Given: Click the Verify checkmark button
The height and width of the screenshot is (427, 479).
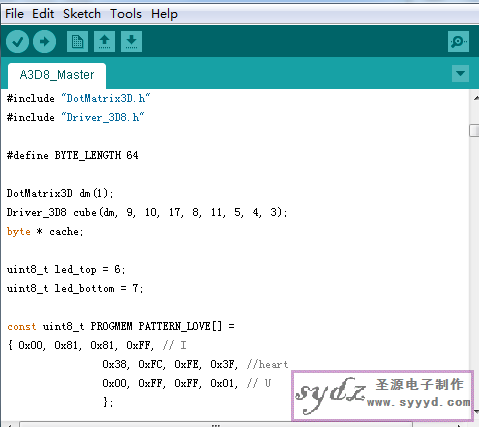Looking at the screenshot, I should pos(17,42).
